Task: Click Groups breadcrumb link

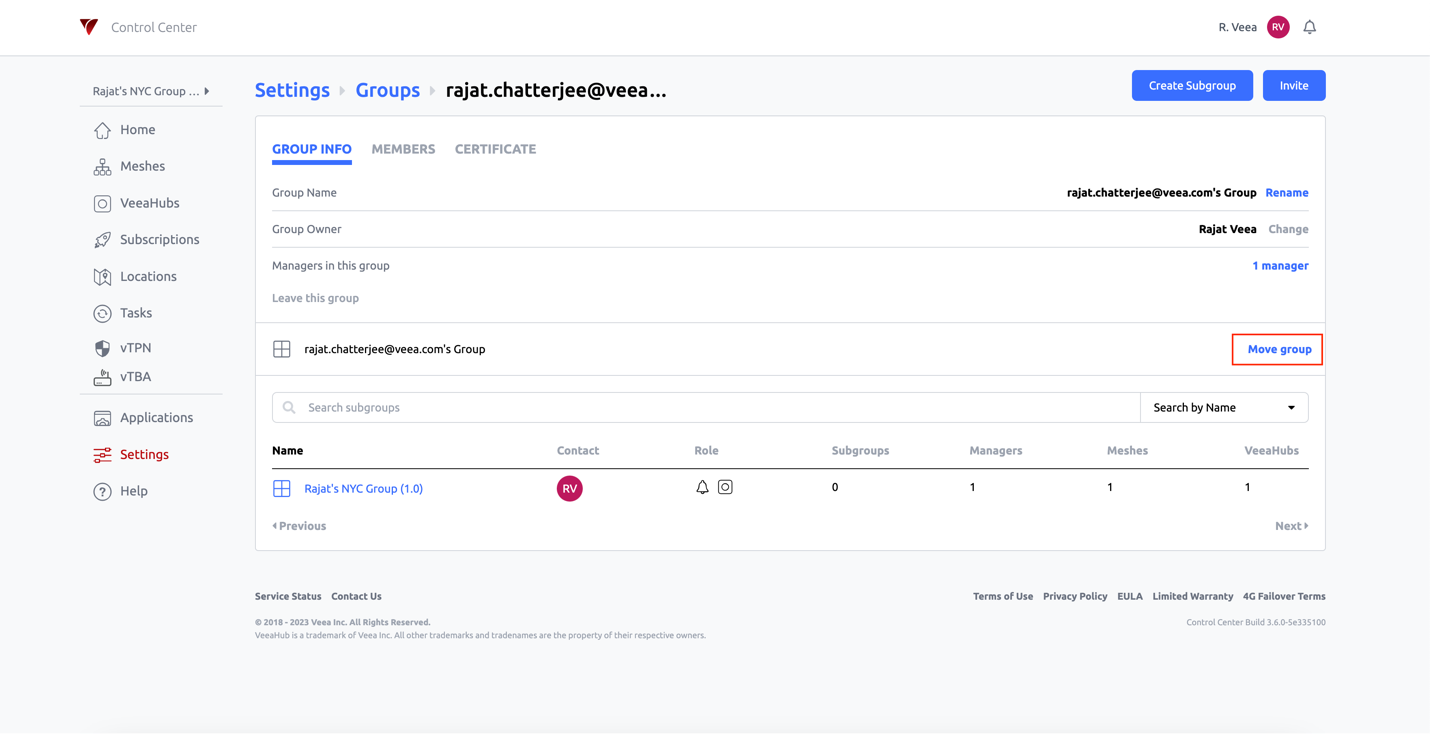Action: pos(388,90)
